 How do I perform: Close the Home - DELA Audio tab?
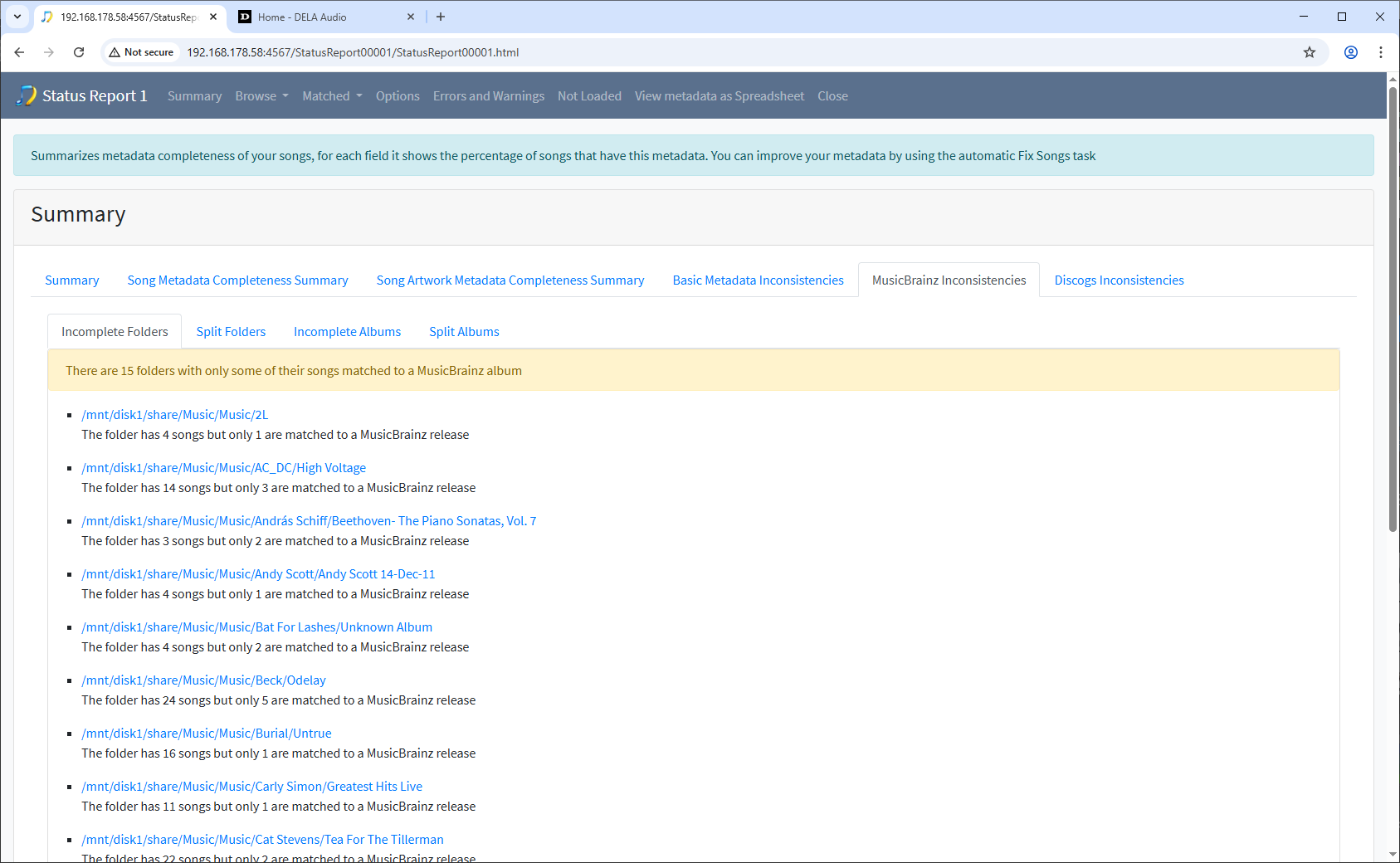tap(411, 17)
